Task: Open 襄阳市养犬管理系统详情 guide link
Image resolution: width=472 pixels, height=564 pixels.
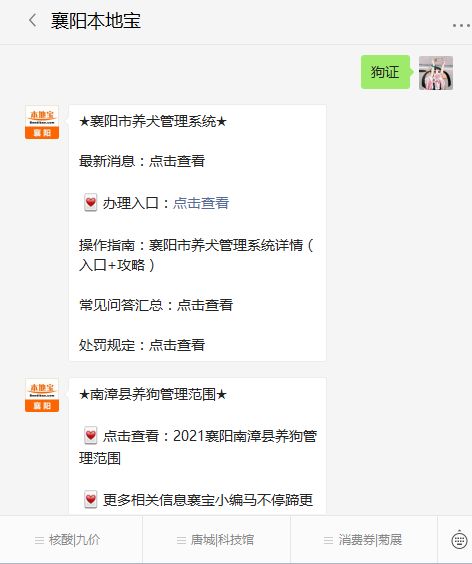Action: coord(197,255)
